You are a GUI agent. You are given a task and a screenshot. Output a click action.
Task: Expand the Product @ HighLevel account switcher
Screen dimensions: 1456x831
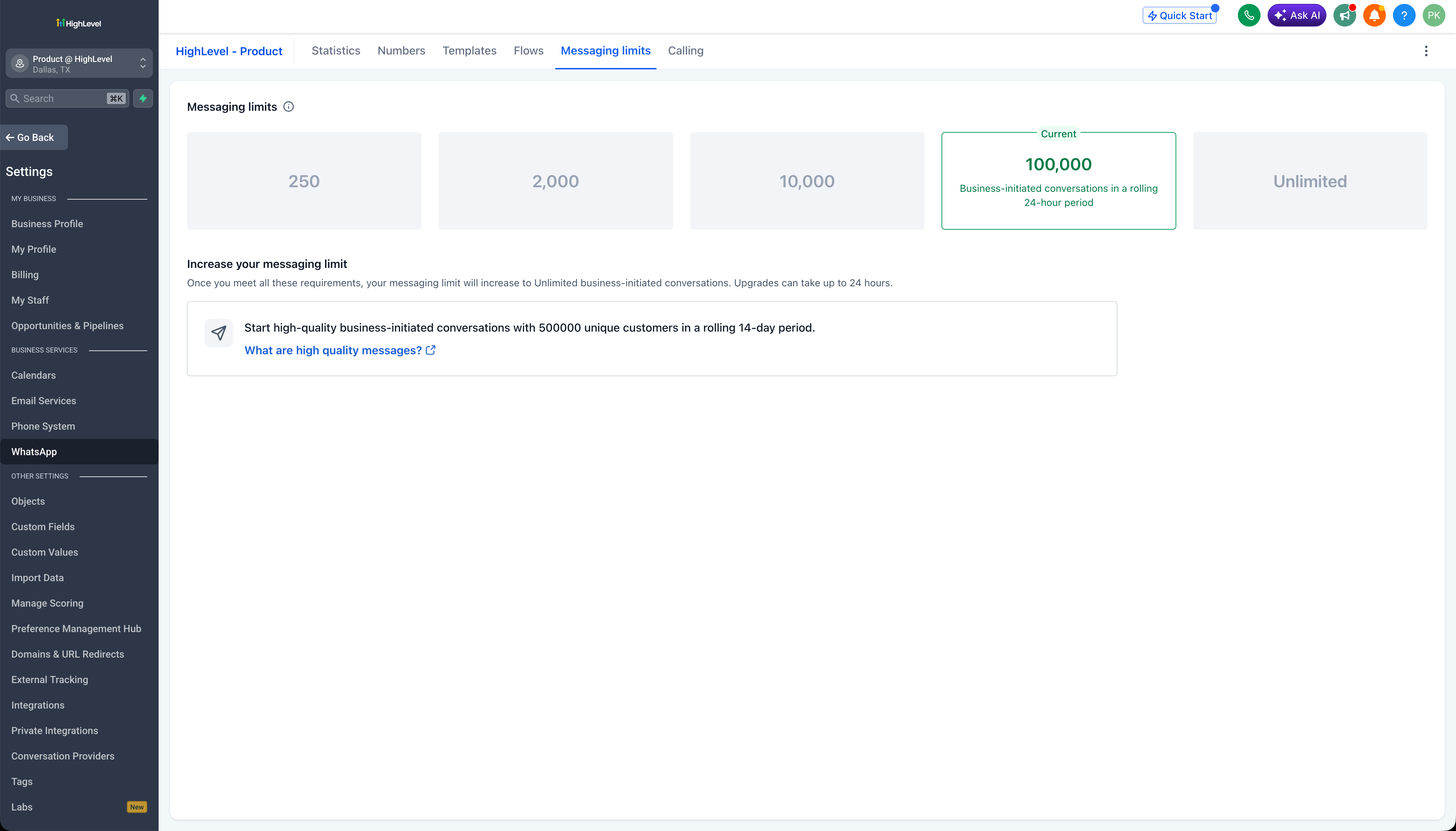pyautogui.click(x=79, y=63)
